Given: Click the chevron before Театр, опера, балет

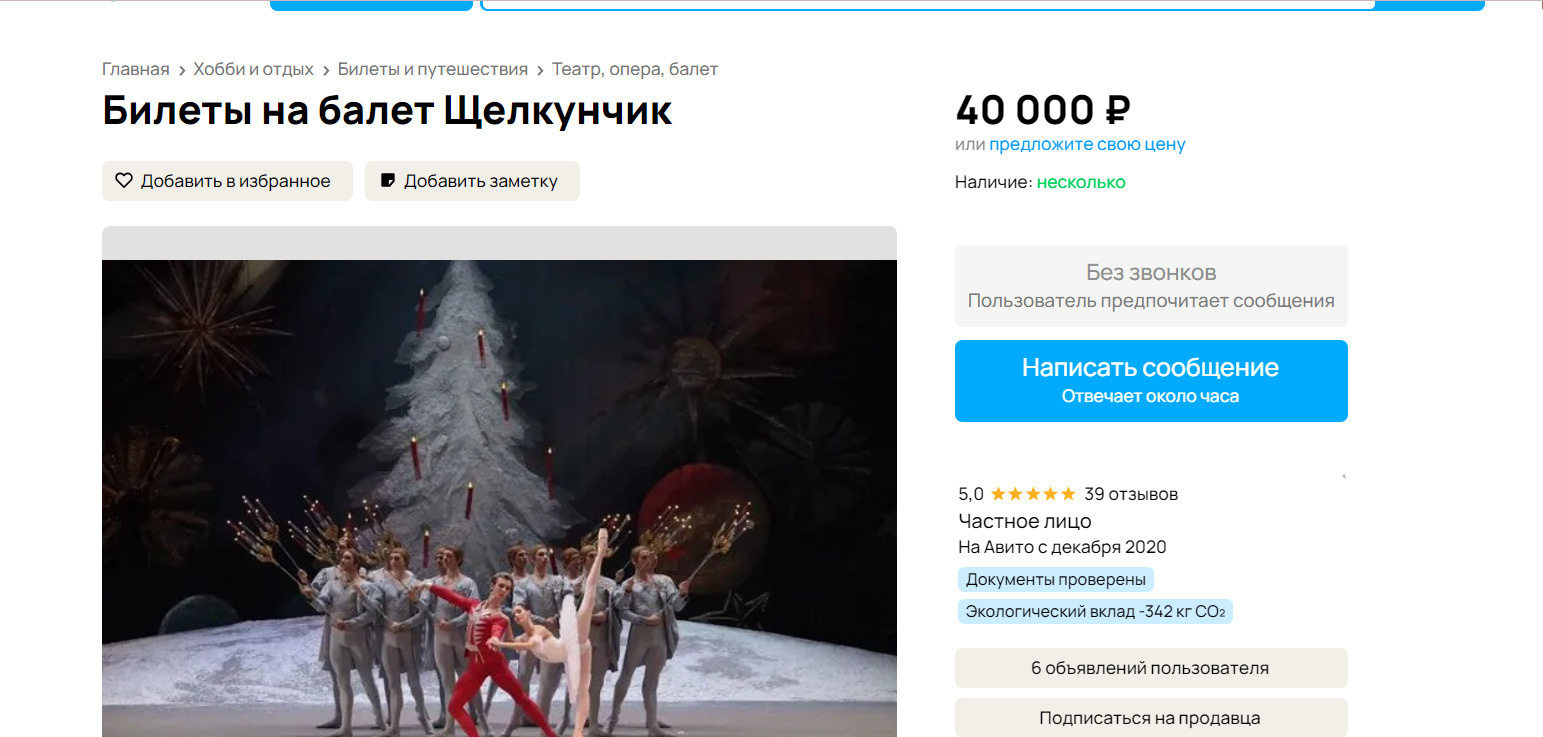Looking at the screenshot, I should click(x=540, y=70).
